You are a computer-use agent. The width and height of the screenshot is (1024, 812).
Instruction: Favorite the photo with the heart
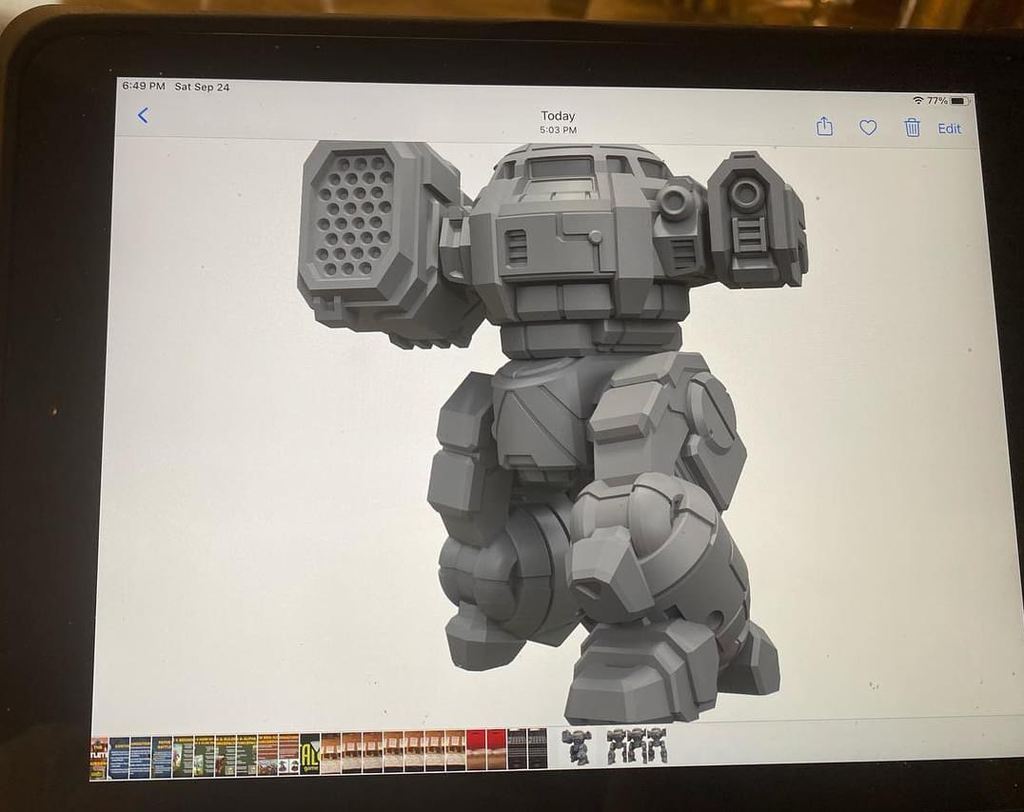click(868, 127)
